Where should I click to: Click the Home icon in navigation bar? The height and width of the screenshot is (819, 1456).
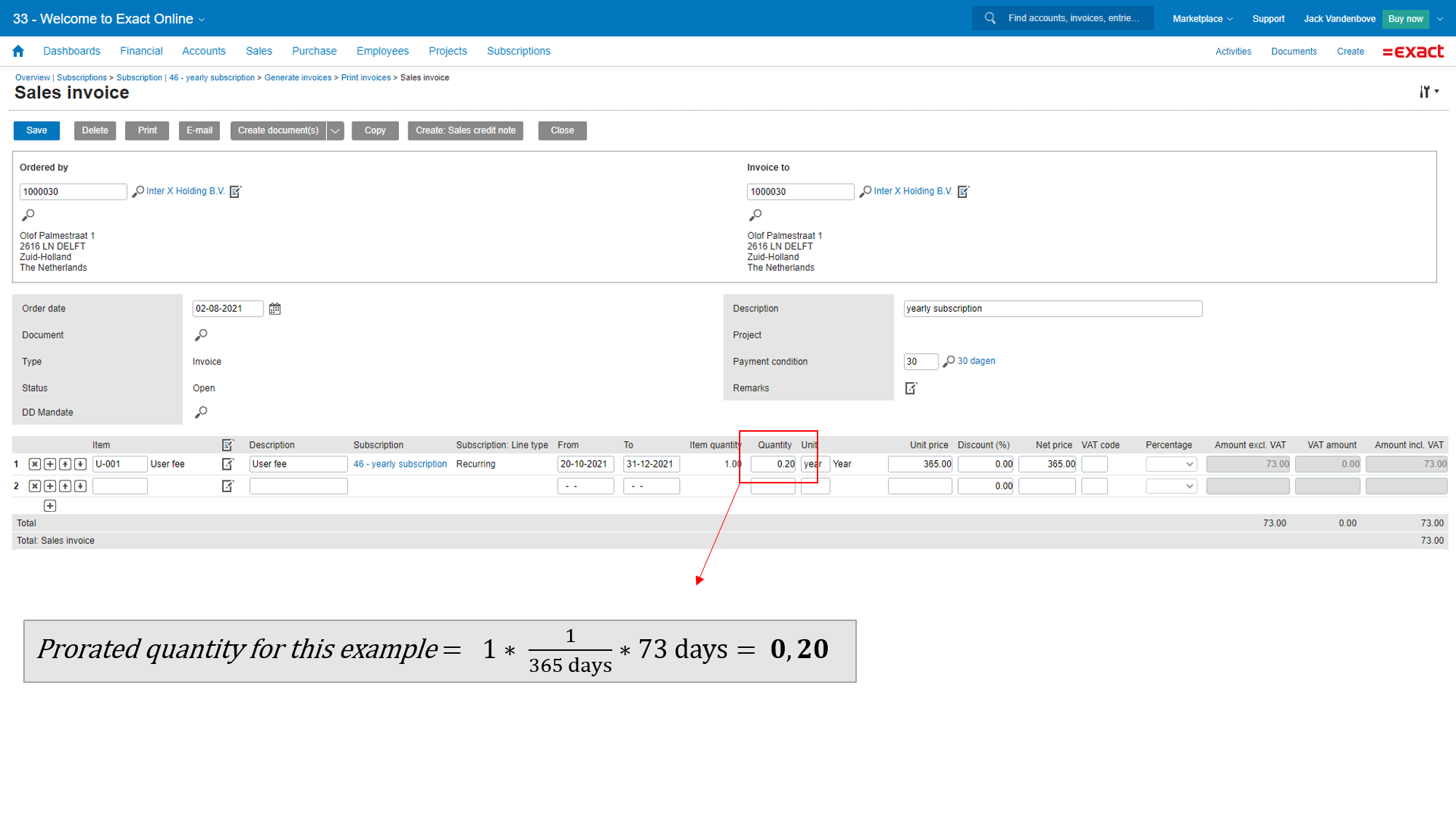point(18,51)
